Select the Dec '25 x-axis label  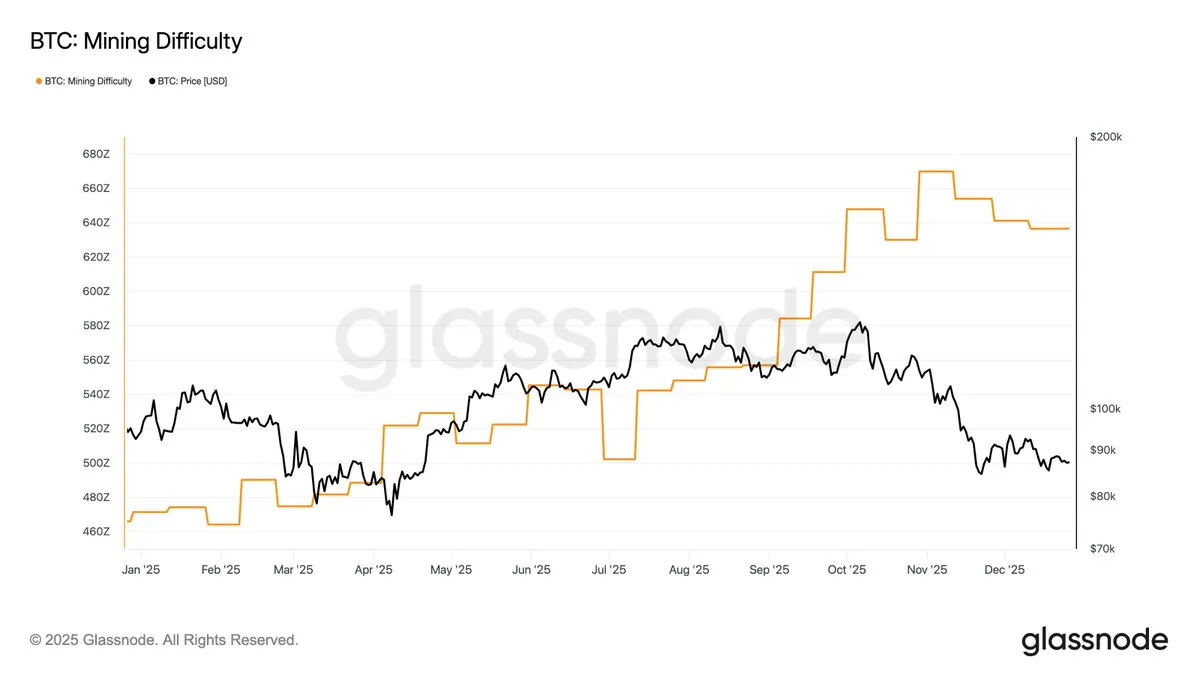1004,570
